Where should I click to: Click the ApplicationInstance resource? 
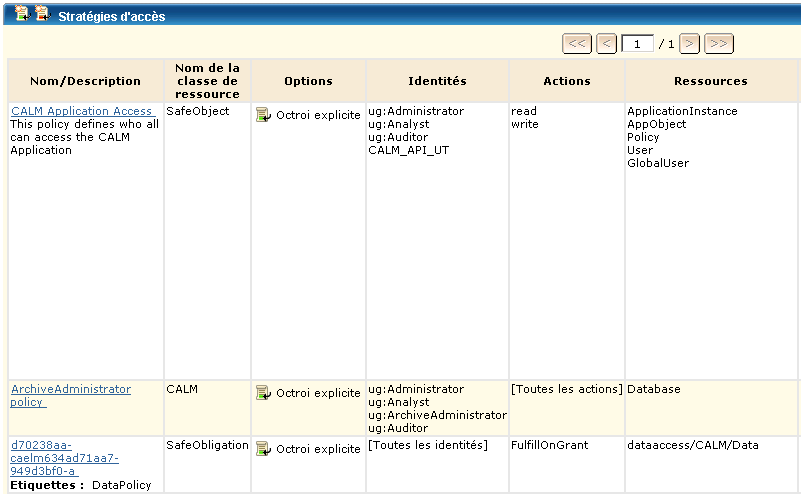click(x=682, y=111)
